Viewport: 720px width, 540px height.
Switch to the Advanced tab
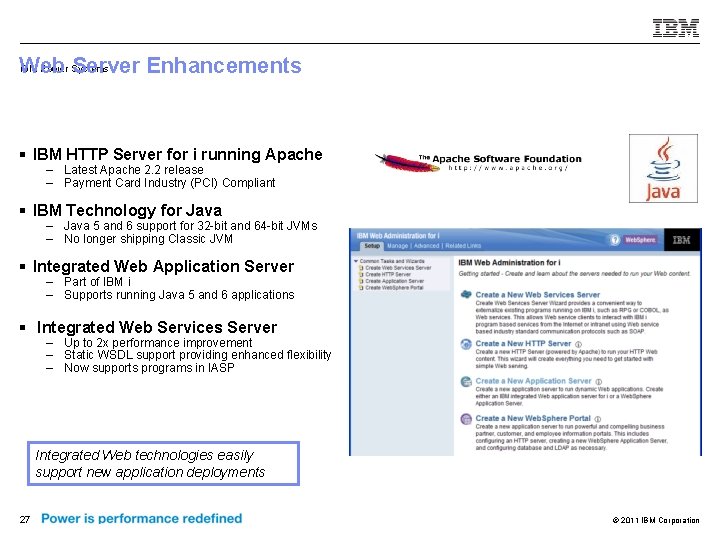(427, 246)
